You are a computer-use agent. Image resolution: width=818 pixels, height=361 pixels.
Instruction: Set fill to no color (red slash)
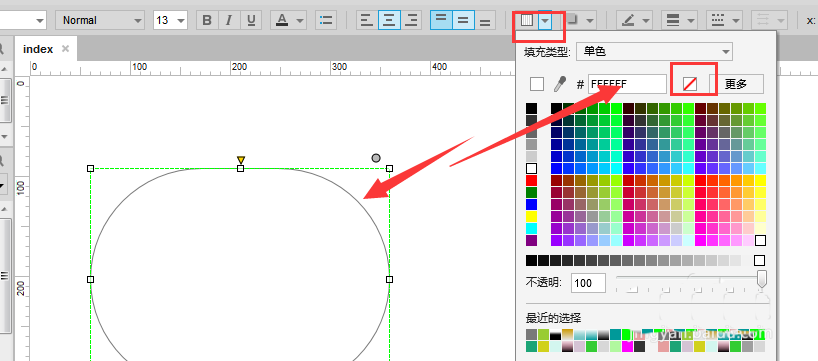pyautogui.click(x=690, y=84)
